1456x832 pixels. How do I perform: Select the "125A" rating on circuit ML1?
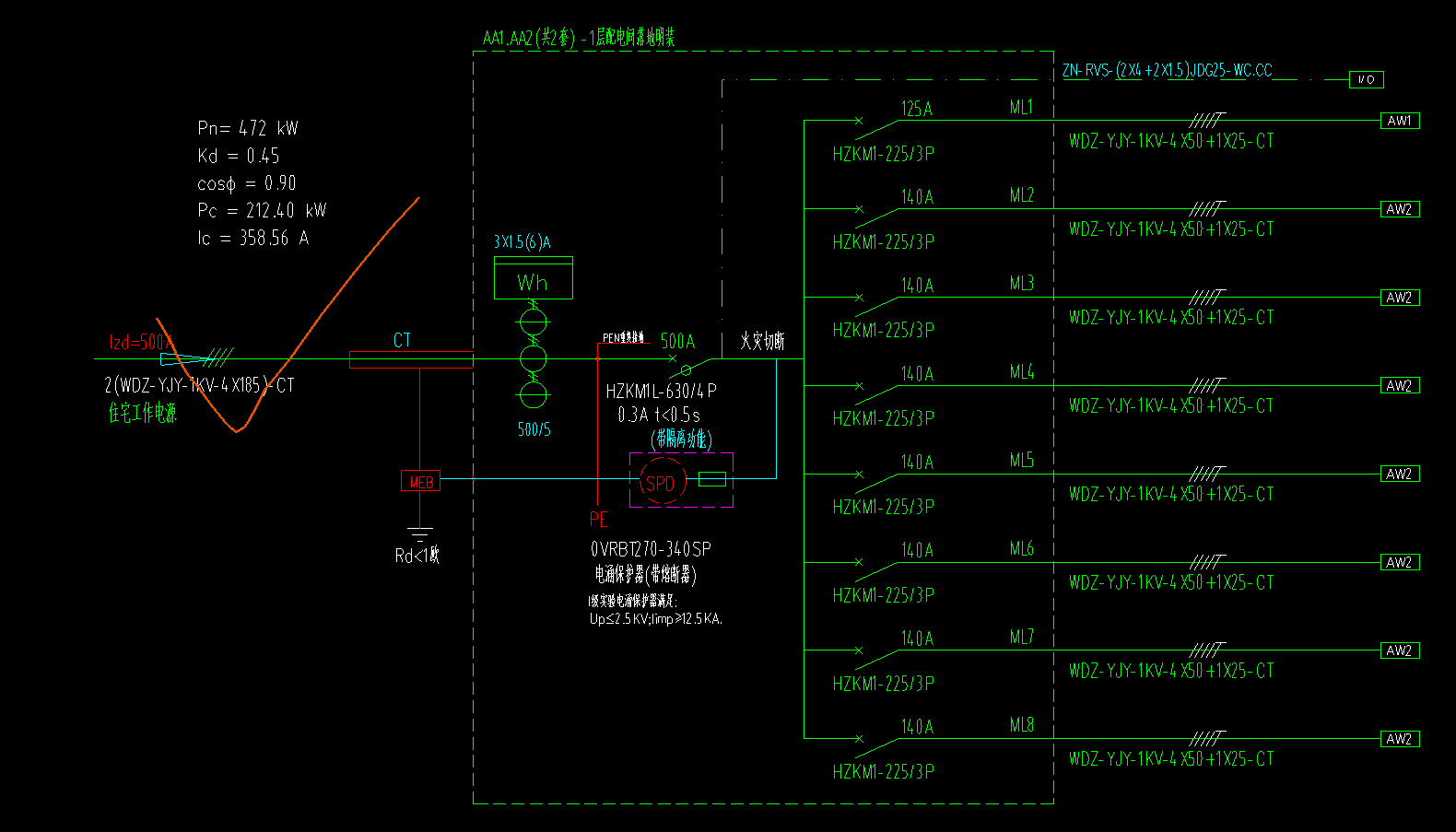[917, 109]
